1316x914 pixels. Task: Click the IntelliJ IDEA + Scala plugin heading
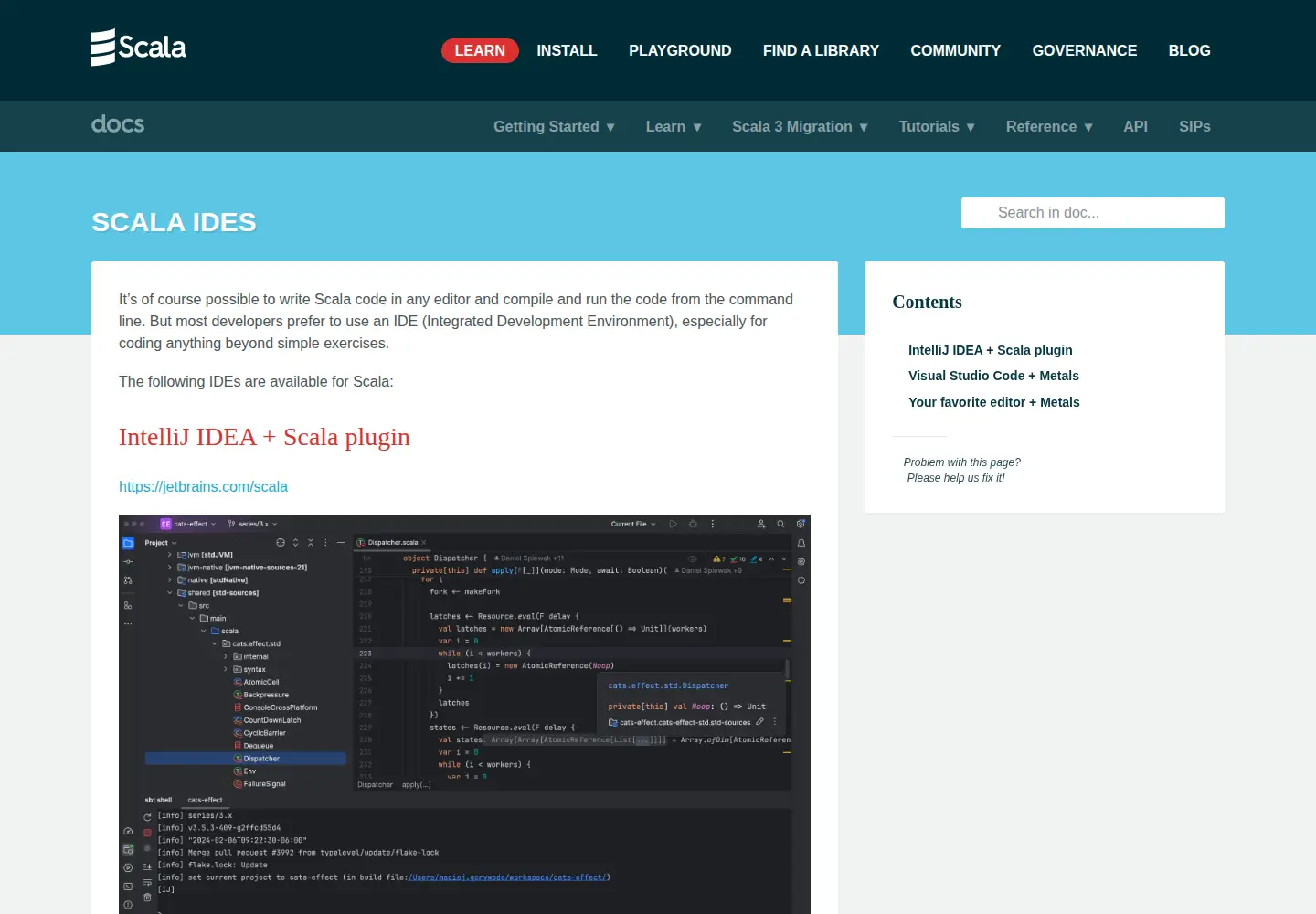coord(264,437)
